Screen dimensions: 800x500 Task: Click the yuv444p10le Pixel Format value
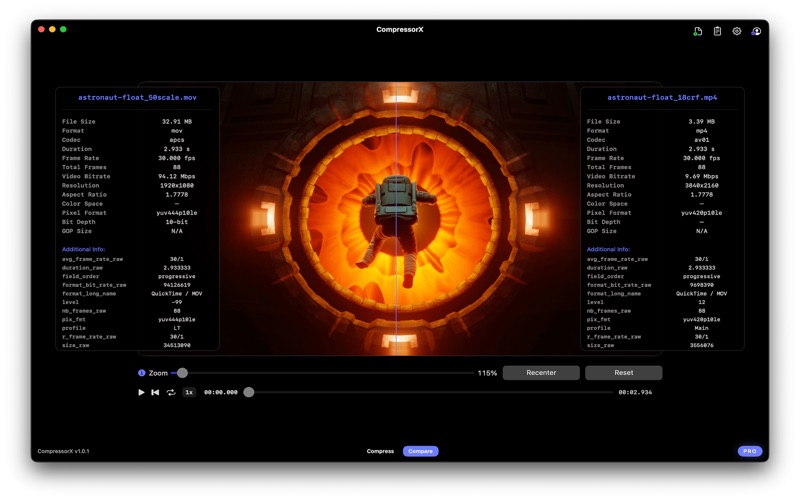(177, 213)
